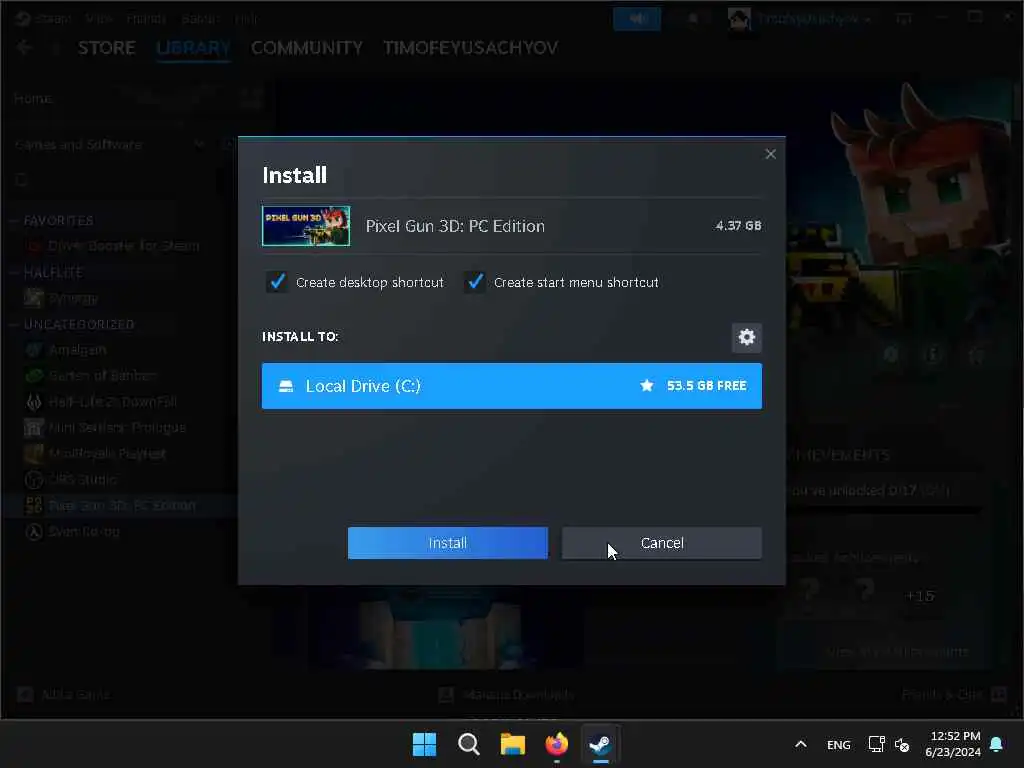Click the drive icon beside Local Drive

286,386
